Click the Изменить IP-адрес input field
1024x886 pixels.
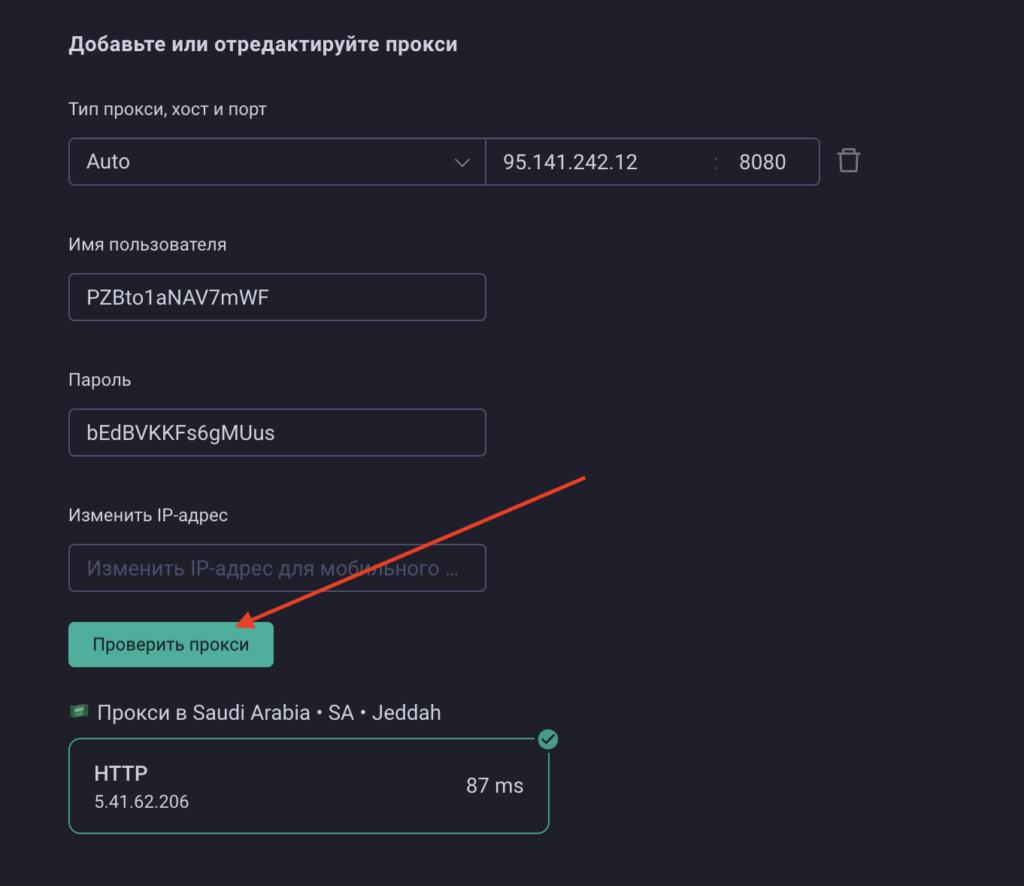(277, 567)
